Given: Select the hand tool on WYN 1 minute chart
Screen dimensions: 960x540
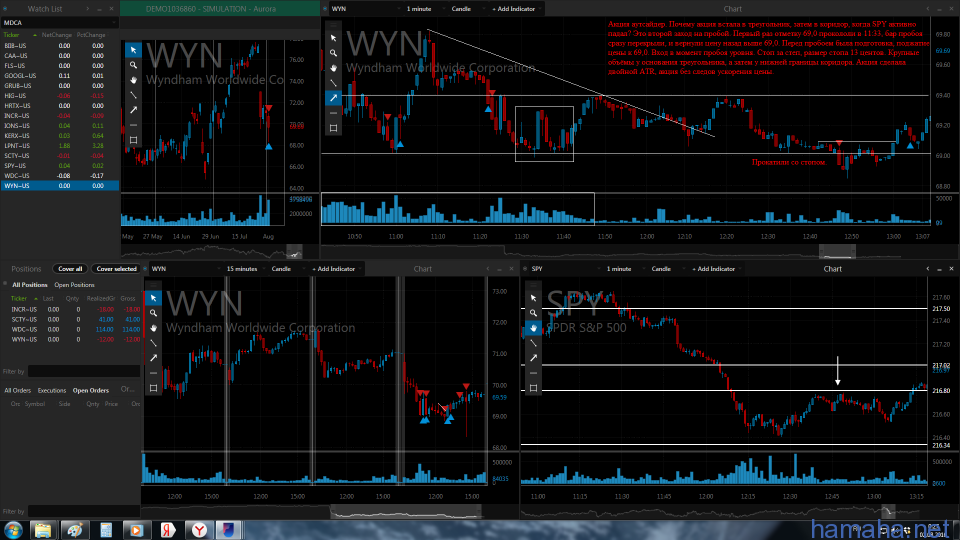Looking at the screenshot, I should [x=333, y=68].
